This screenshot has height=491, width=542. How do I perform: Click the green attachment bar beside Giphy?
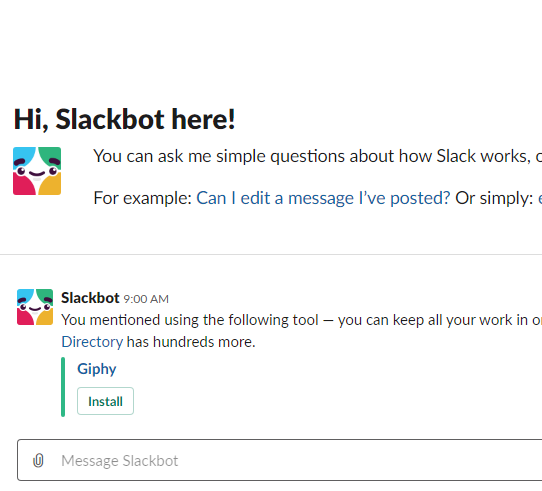click(x=63, y=387)
